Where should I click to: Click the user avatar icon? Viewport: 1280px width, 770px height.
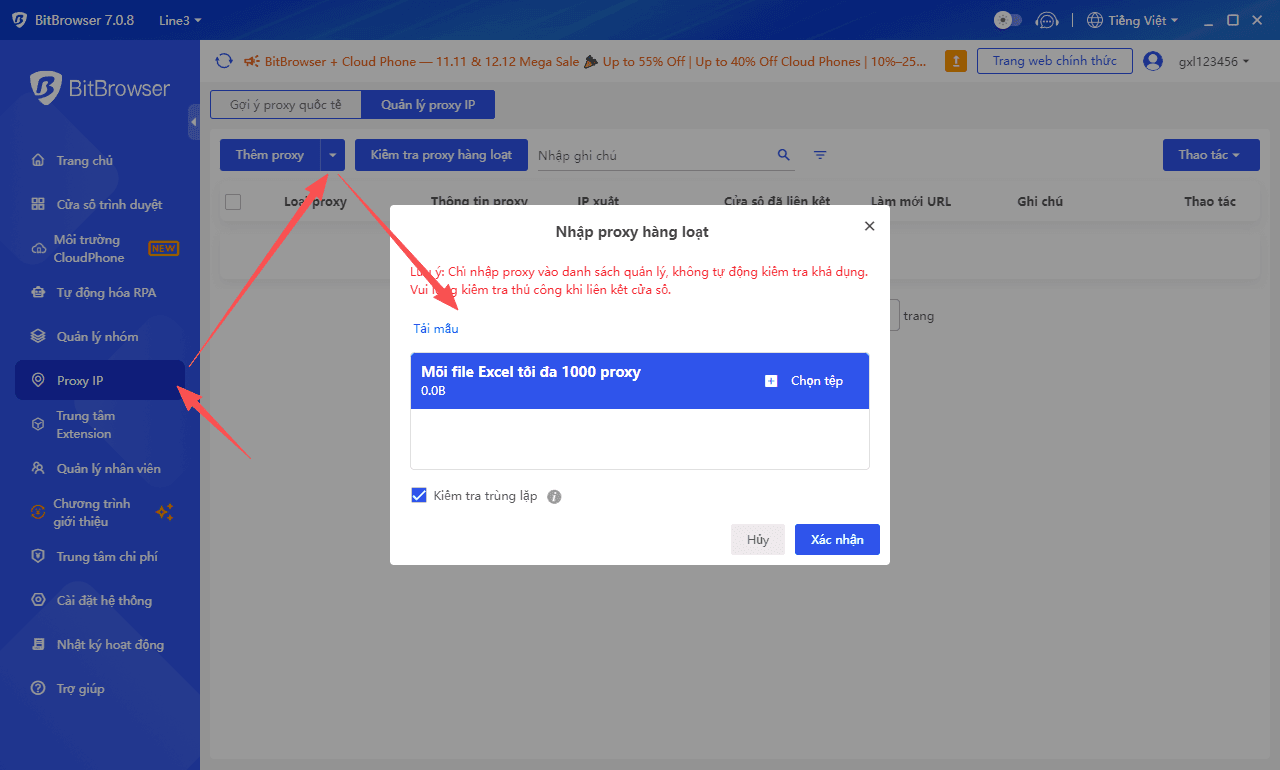click(x=1153, y=61)
